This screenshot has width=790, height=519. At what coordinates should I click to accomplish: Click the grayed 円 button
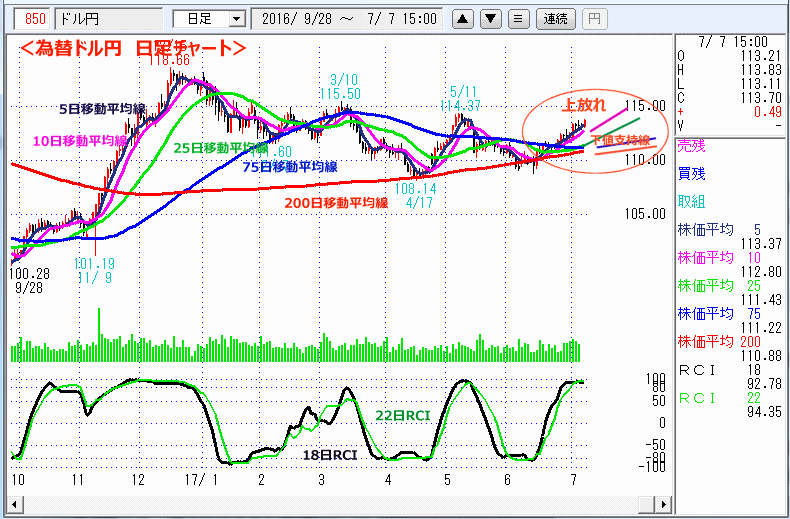594,18
